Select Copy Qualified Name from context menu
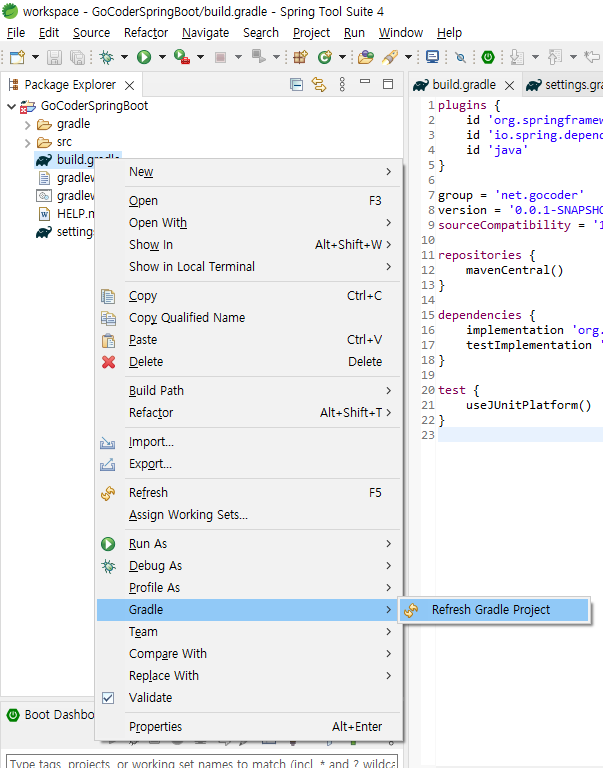 (x=249, y=318)
